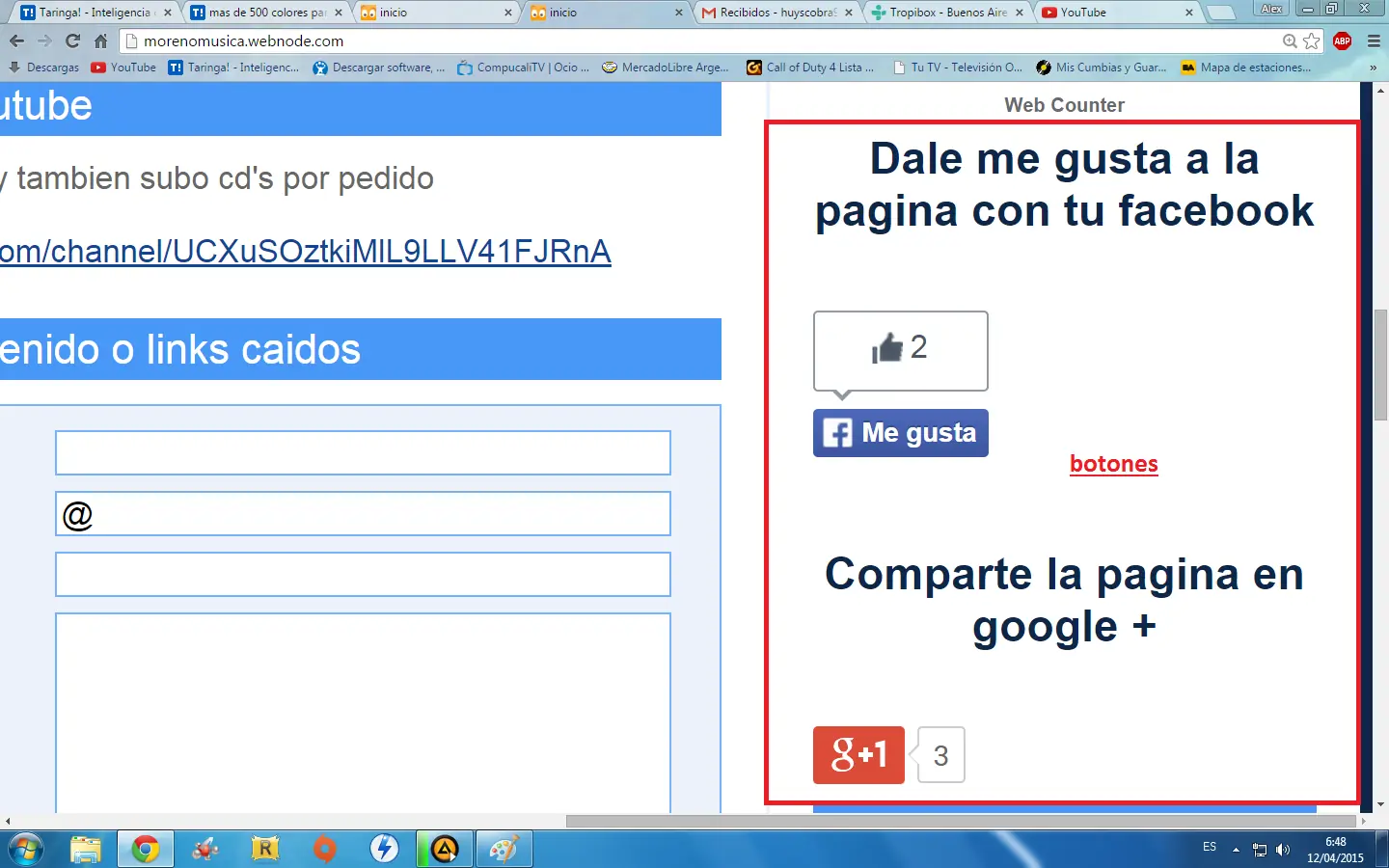Click the large message text area

(x=363, y=714)
